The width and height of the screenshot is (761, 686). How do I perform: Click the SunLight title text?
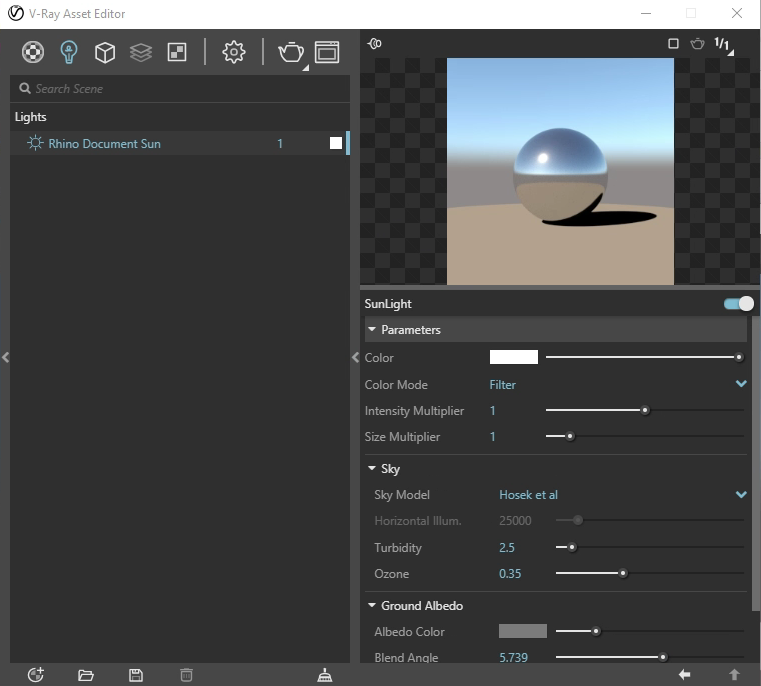tap(388, 304)
